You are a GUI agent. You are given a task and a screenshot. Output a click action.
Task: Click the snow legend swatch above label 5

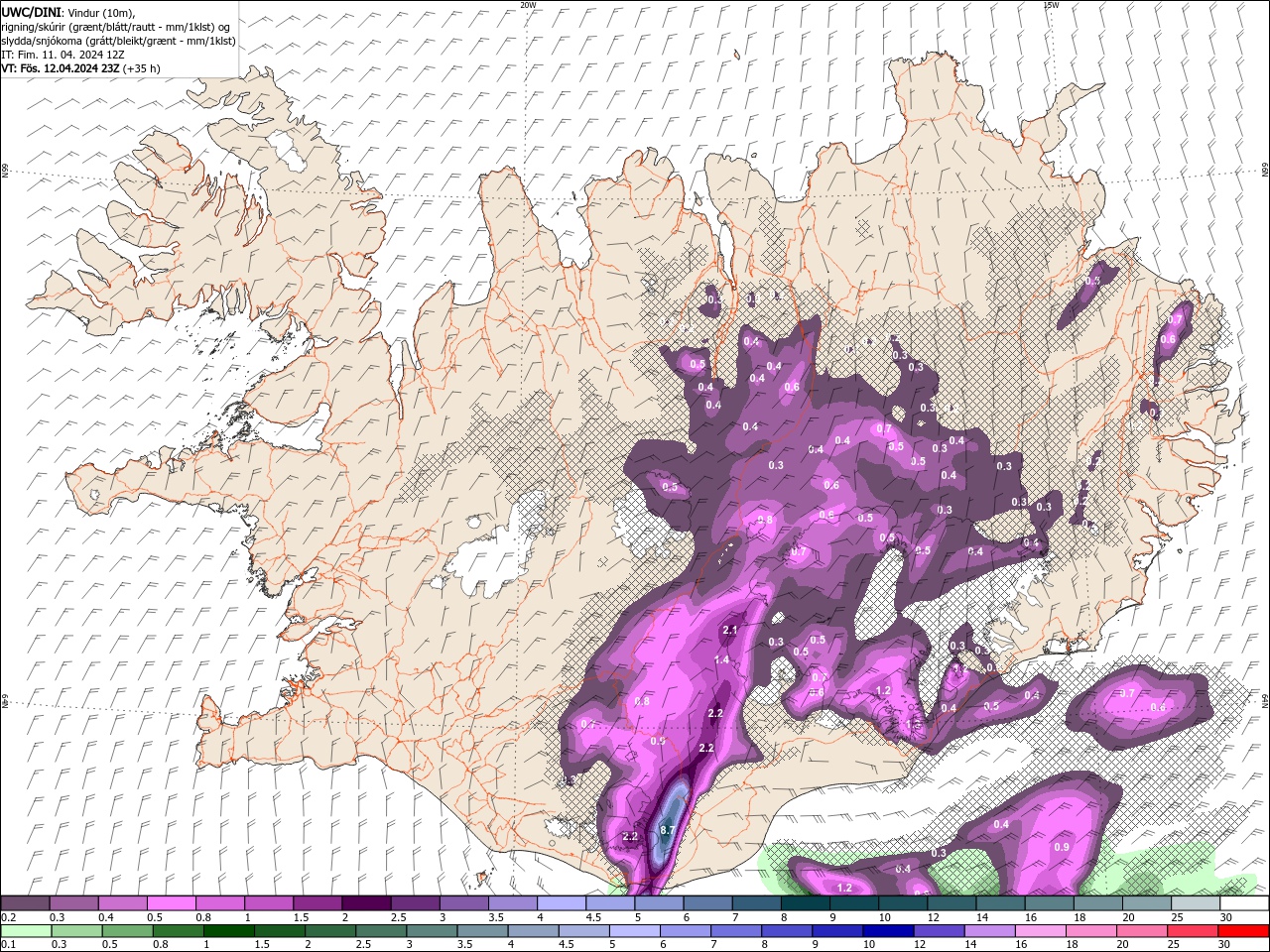click(658, 903)
